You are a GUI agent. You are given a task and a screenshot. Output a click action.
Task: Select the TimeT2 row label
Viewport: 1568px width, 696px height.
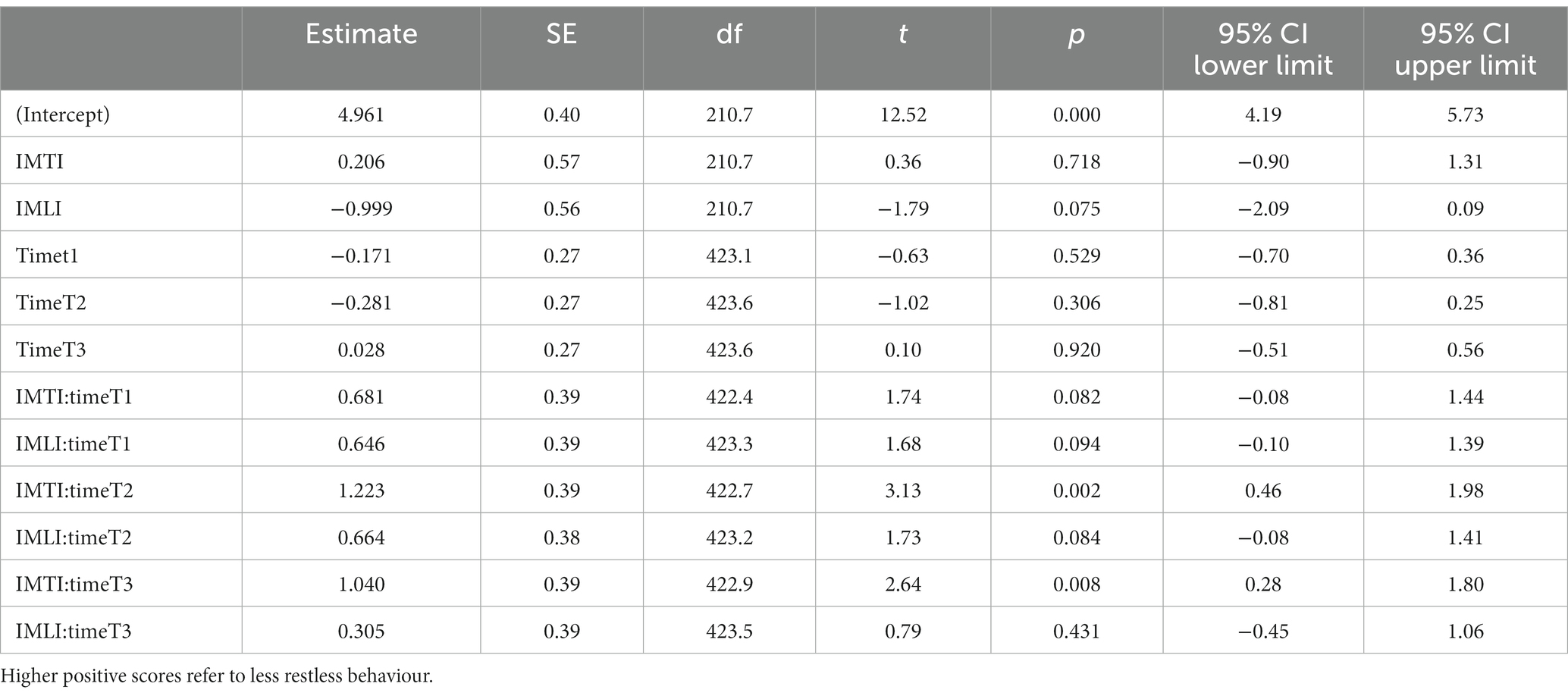pyautogui.click(x=51, y=303)
